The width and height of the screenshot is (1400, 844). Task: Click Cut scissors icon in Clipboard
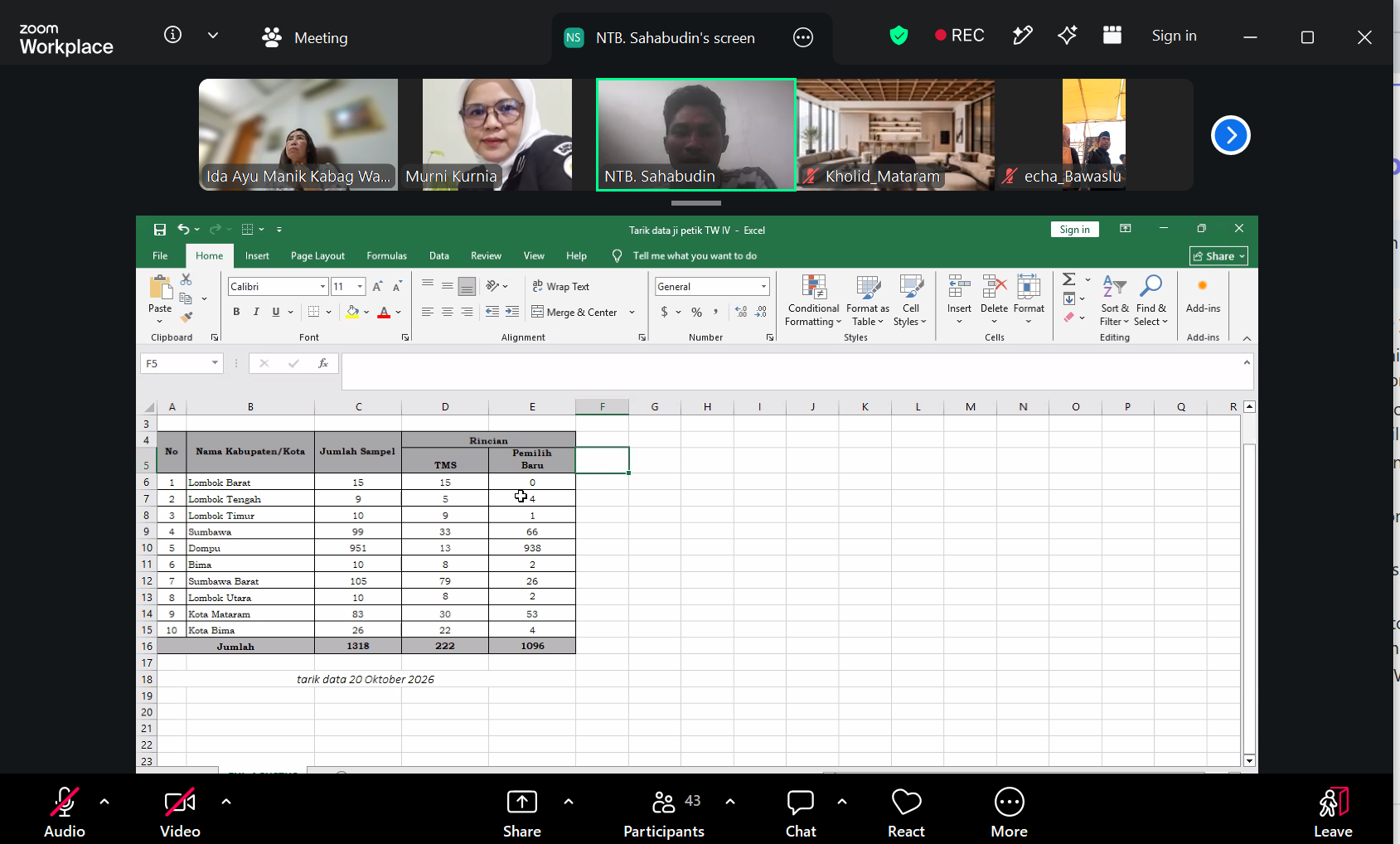(187, 279)
